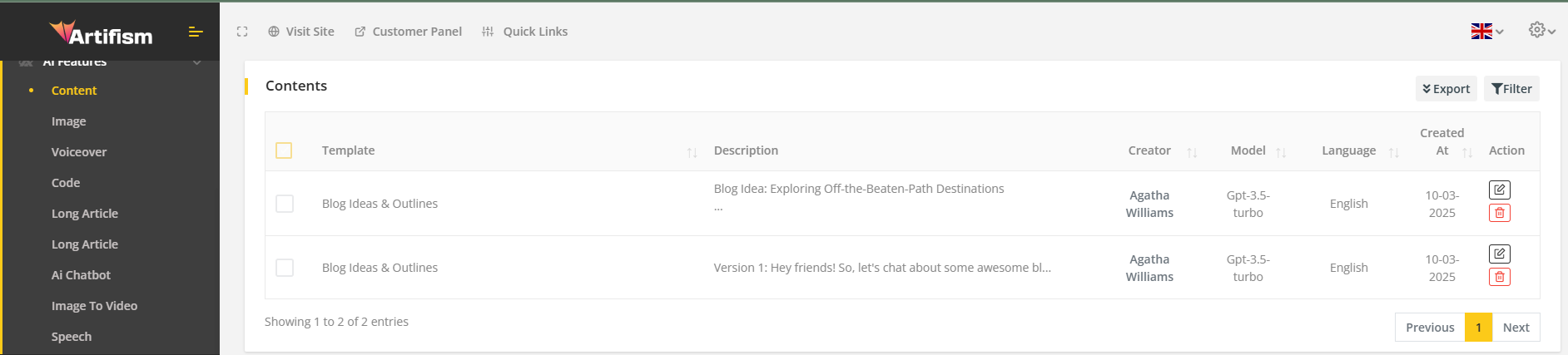1568x355 pixels.
Task: Open the language flag dropdown
Action: (x=1486, y=32)
